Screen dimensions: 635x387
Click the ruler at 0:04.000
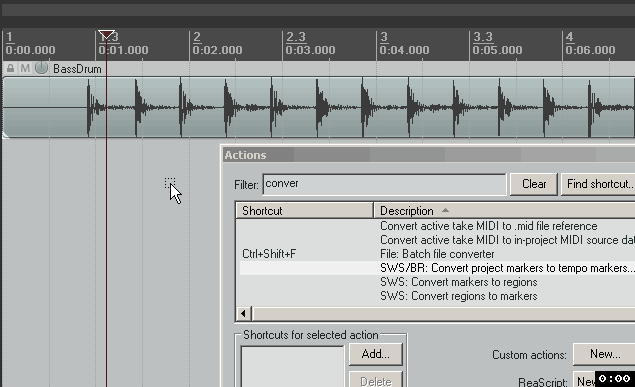pyautogui.click(x=404, y=50)
